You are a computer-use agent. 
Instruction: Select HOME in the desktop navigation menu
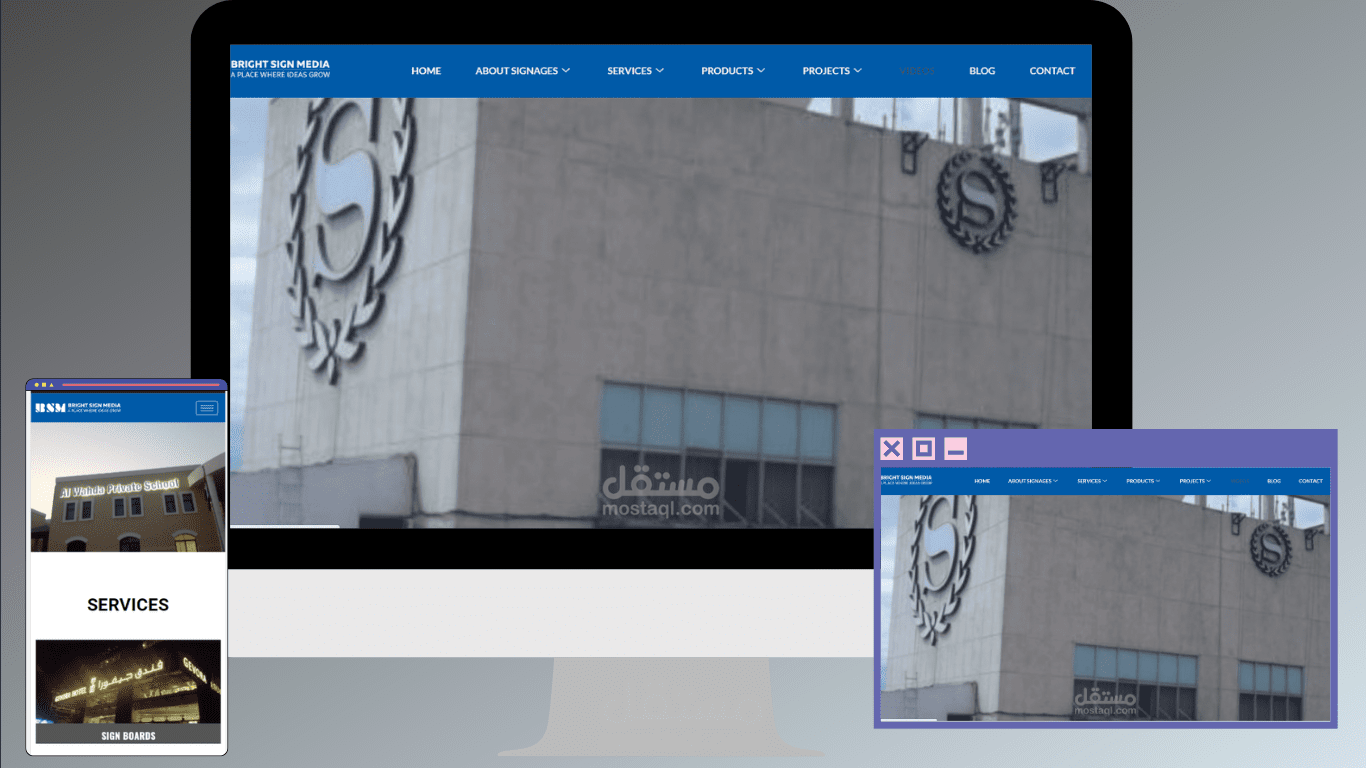click(426, 70)
